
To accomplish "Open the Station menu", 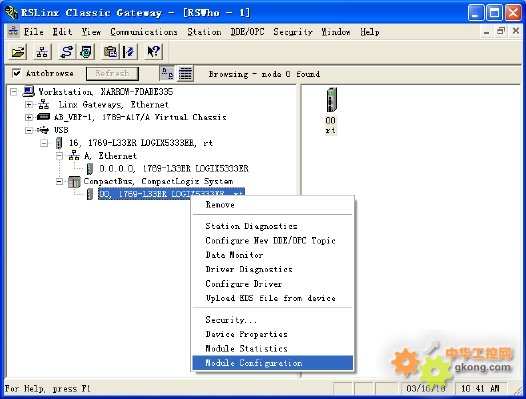I will tap(204, 32).
